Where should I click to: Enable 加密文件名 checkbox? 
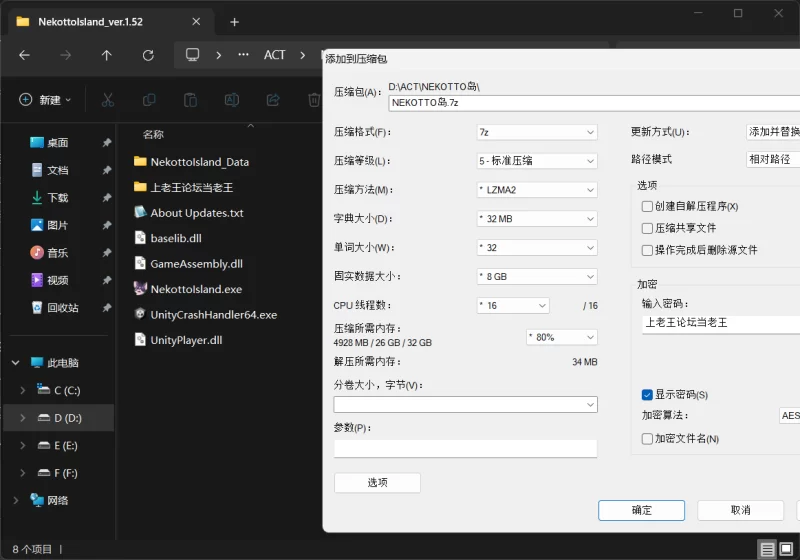coord(647,439)
